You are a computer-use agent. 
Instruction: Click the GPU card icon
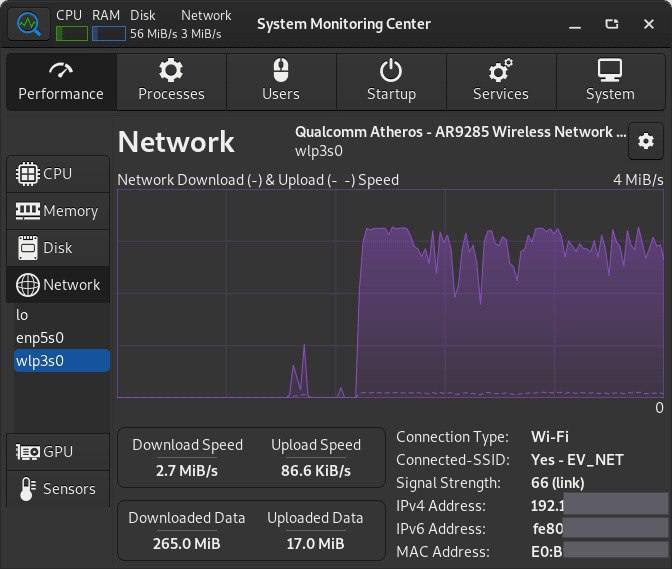click(28, 452)
